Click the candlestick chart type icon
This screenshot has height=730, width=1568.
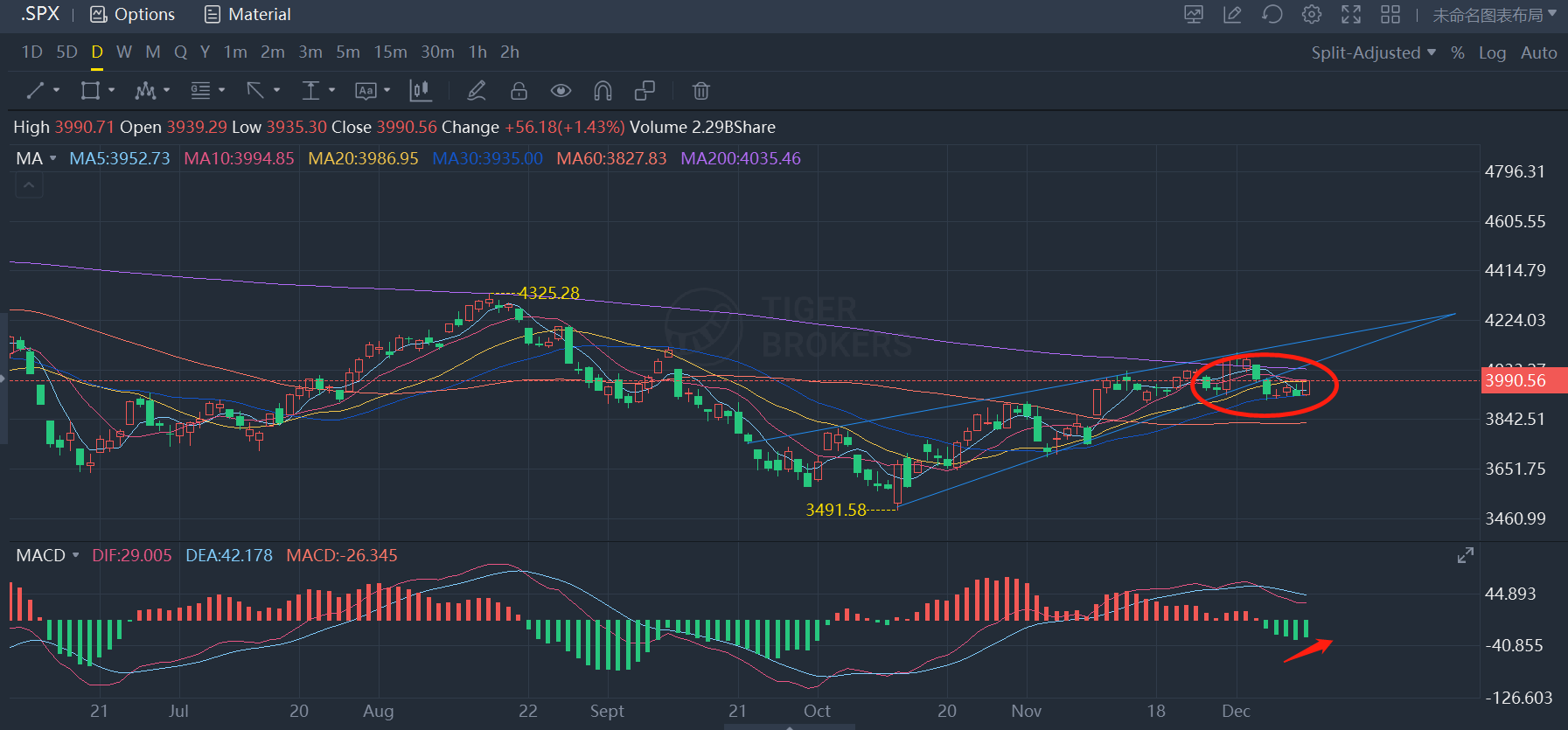tap(421, 91)
